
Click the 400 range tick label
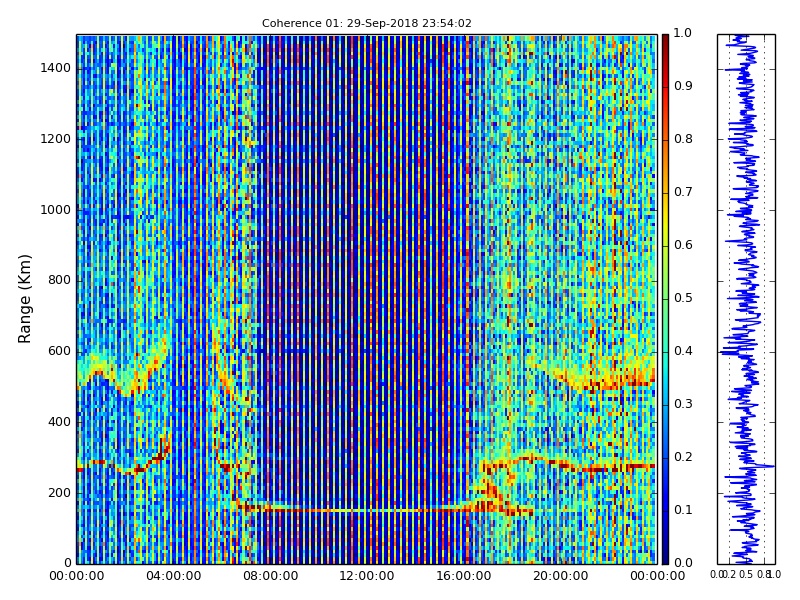[x=59, y=422]
